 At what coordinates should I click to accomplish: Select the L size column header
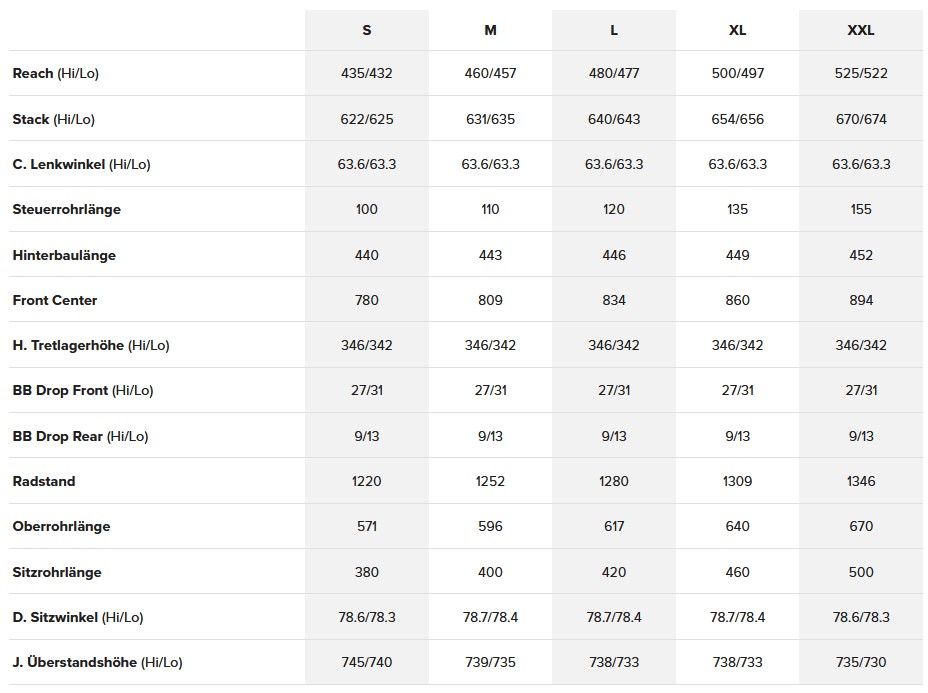pyautogui.click(x=614, y=30)
